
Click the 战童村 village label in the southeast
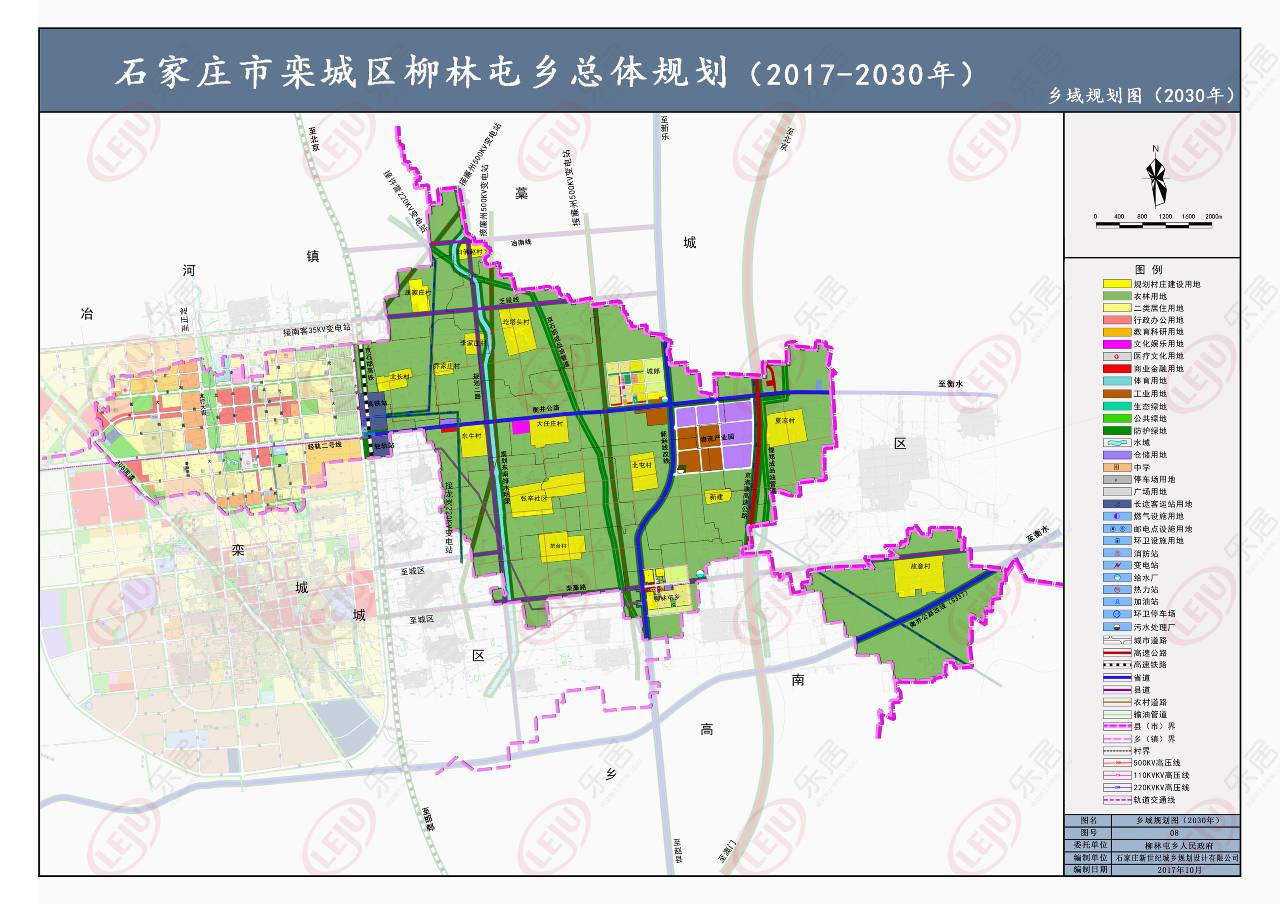click(x=921, y=567)
